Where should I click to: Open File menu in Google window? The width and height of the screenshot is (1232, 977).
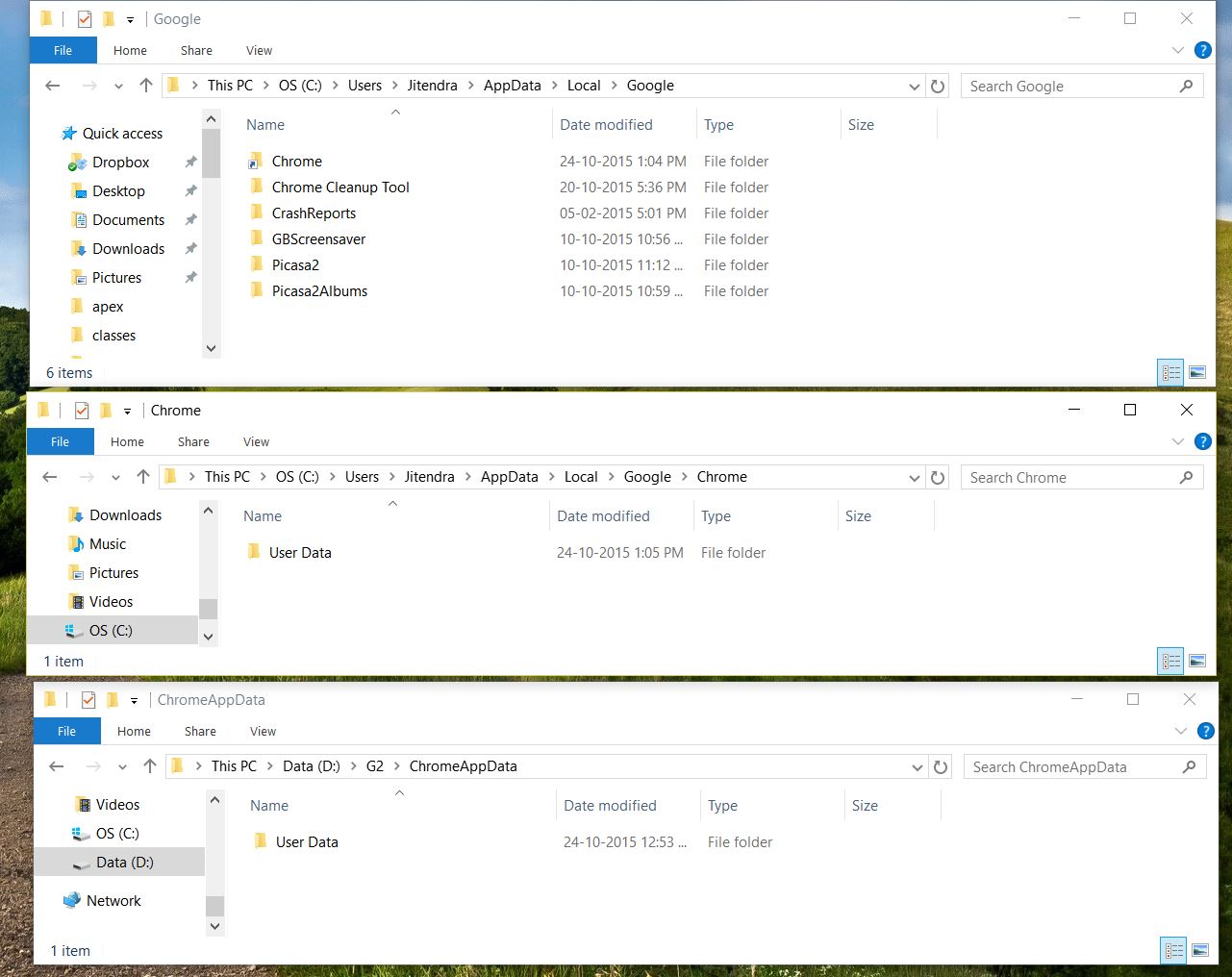coord(63,51)
